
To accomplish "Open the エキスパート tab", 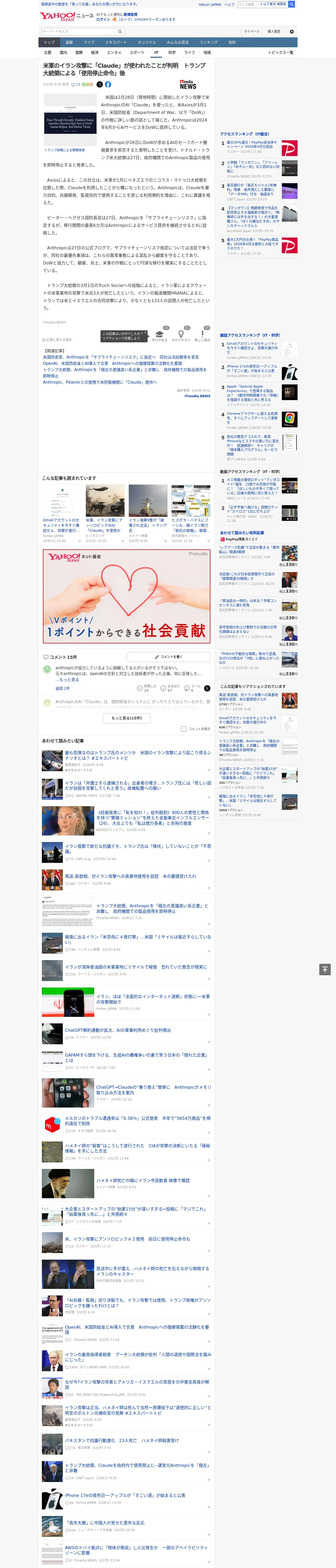I will 116,43.
